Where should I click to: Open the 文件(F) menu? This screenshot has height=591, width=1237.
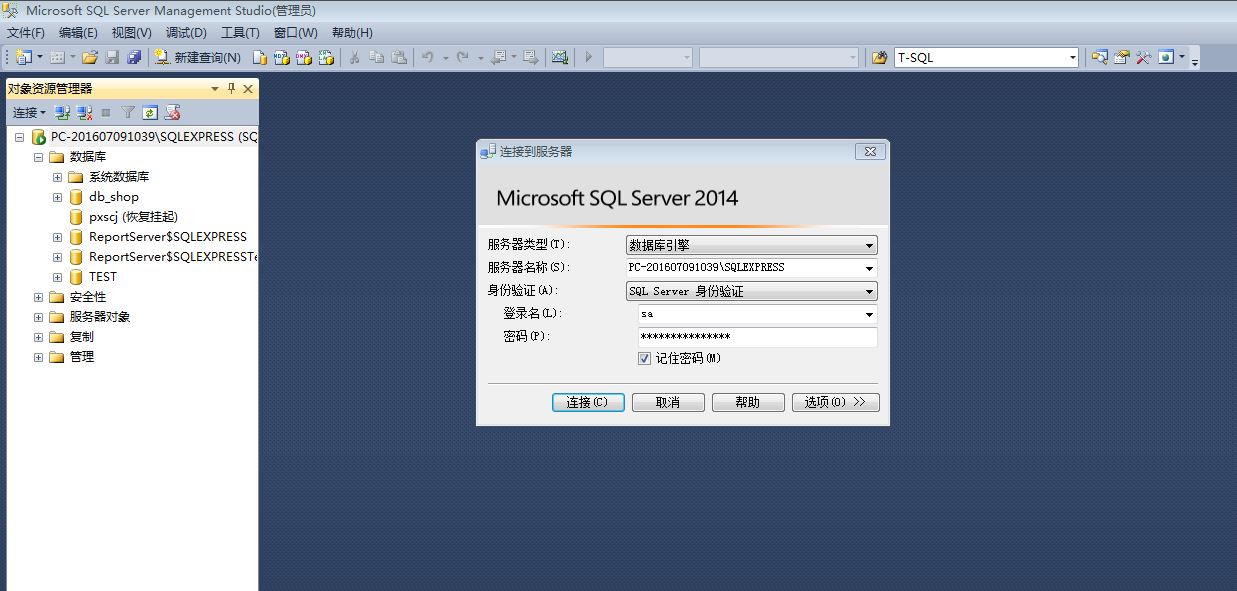pos(26,33)
